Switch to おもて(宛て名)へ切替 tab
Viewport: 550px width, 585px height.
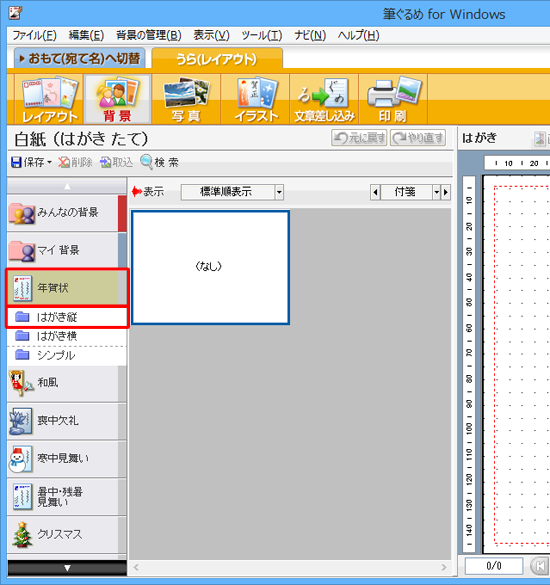tap(79, 59)
